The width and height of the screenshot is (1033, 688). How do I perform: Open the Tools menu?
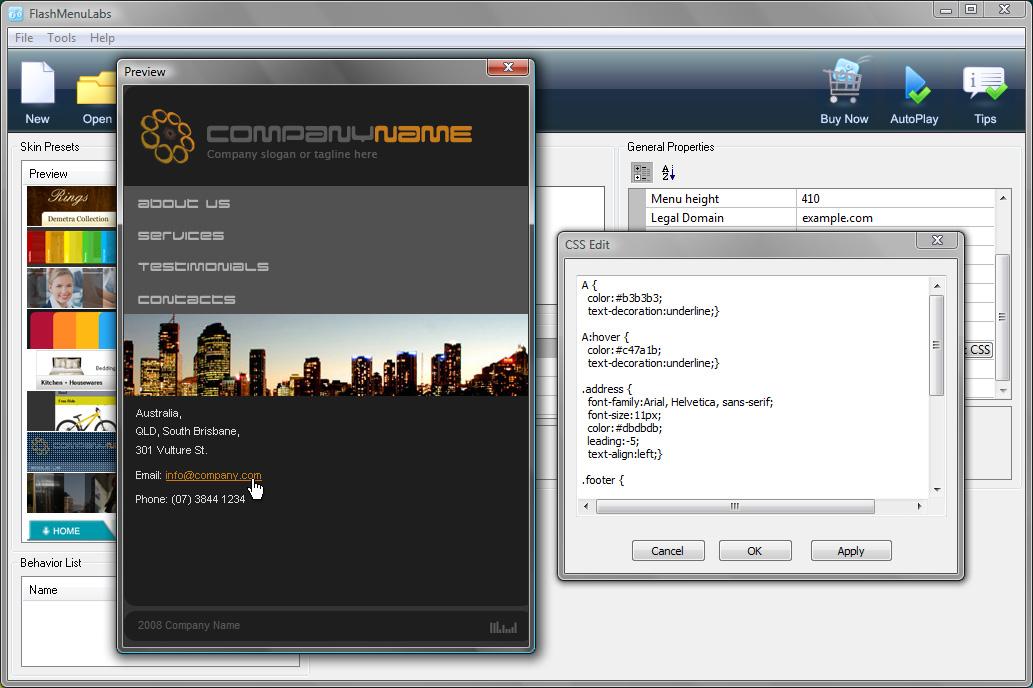click(x=61, y=38)
